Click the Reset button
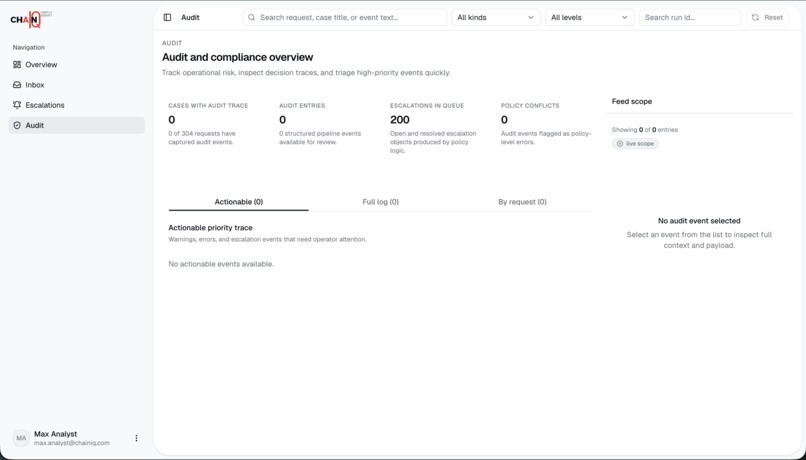Screen dimensions: 806x460 [767, 17]
